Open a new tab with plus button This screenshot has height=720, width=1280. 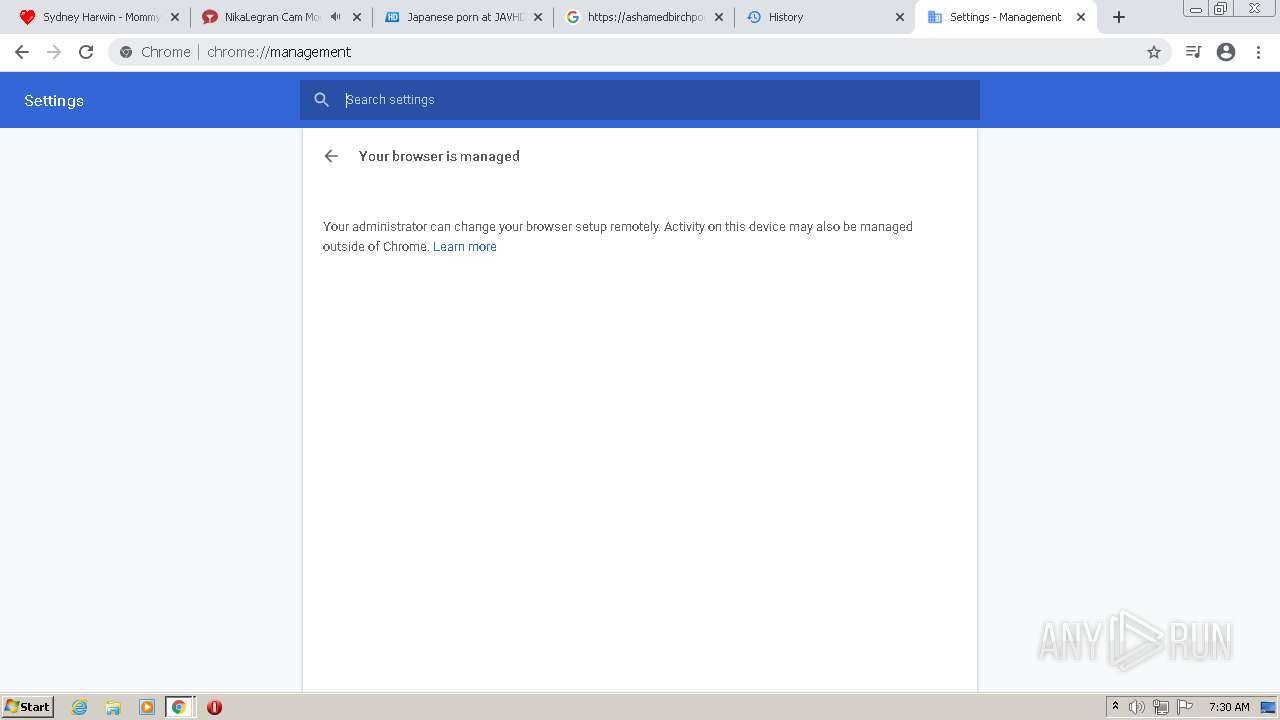[x=1119, y=17]
